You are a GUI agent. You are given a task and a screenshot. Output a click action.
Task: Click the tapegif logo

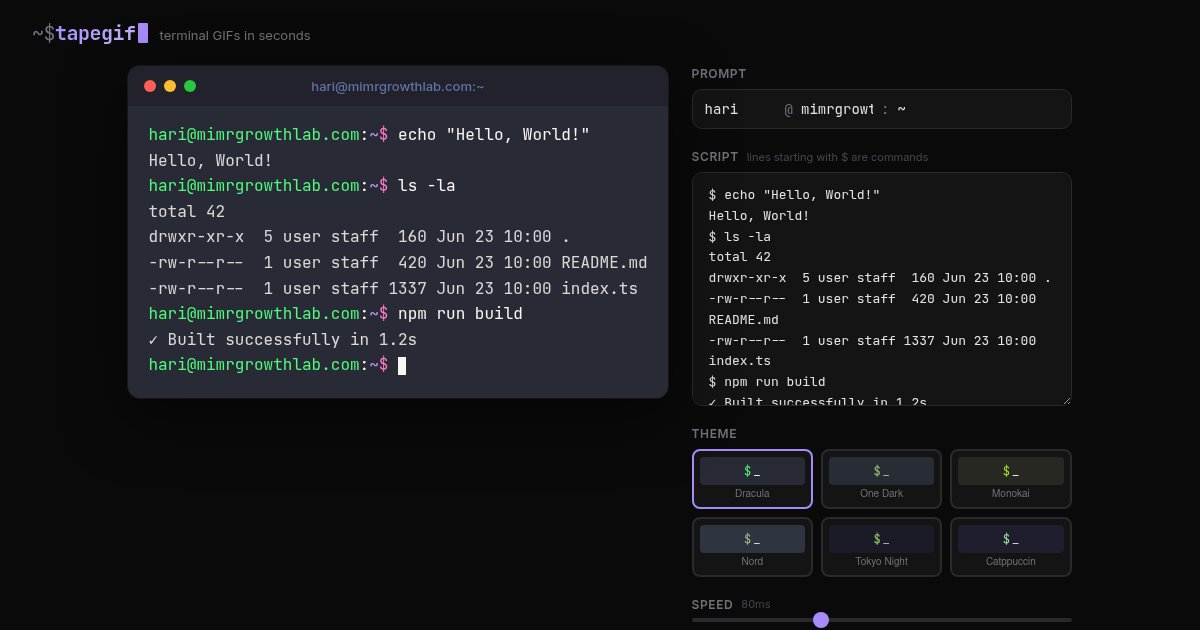click(90, 34)
